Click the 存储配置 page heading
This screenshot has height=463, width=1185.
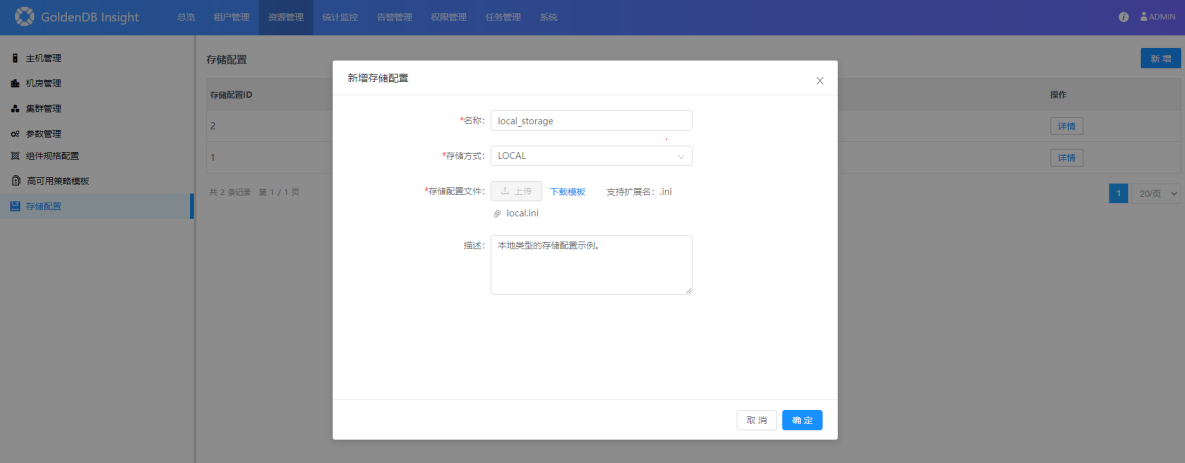point(227,59)
